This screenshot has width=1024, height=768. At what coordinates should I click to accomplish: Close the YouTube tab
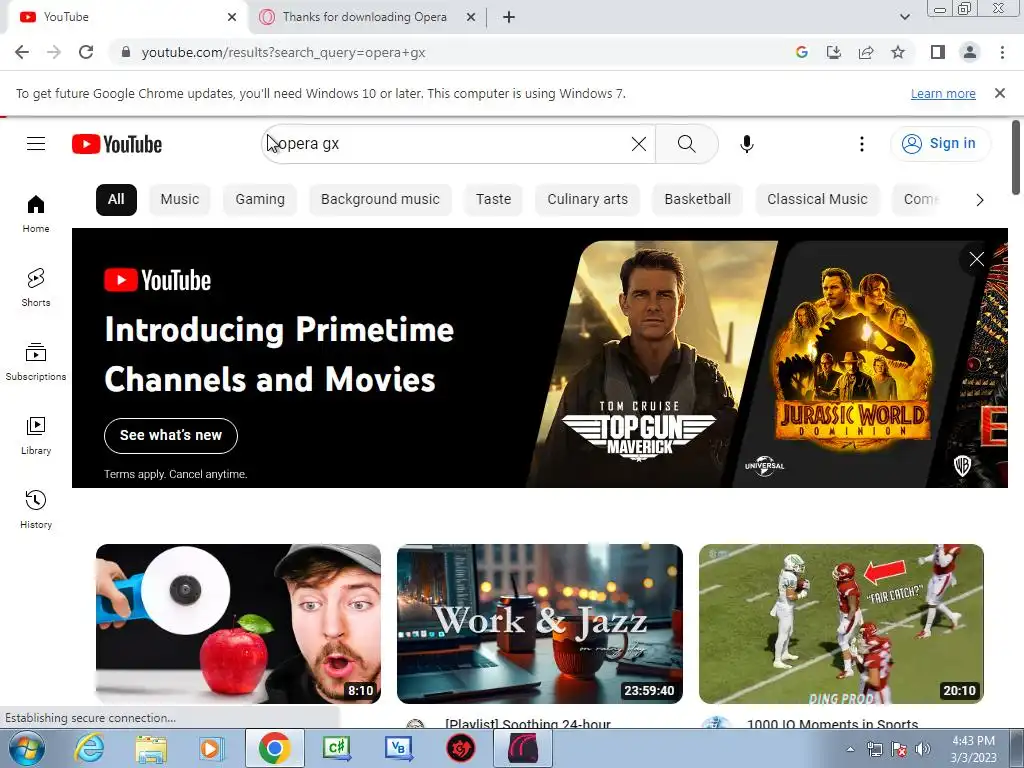[x=232, y=17]
